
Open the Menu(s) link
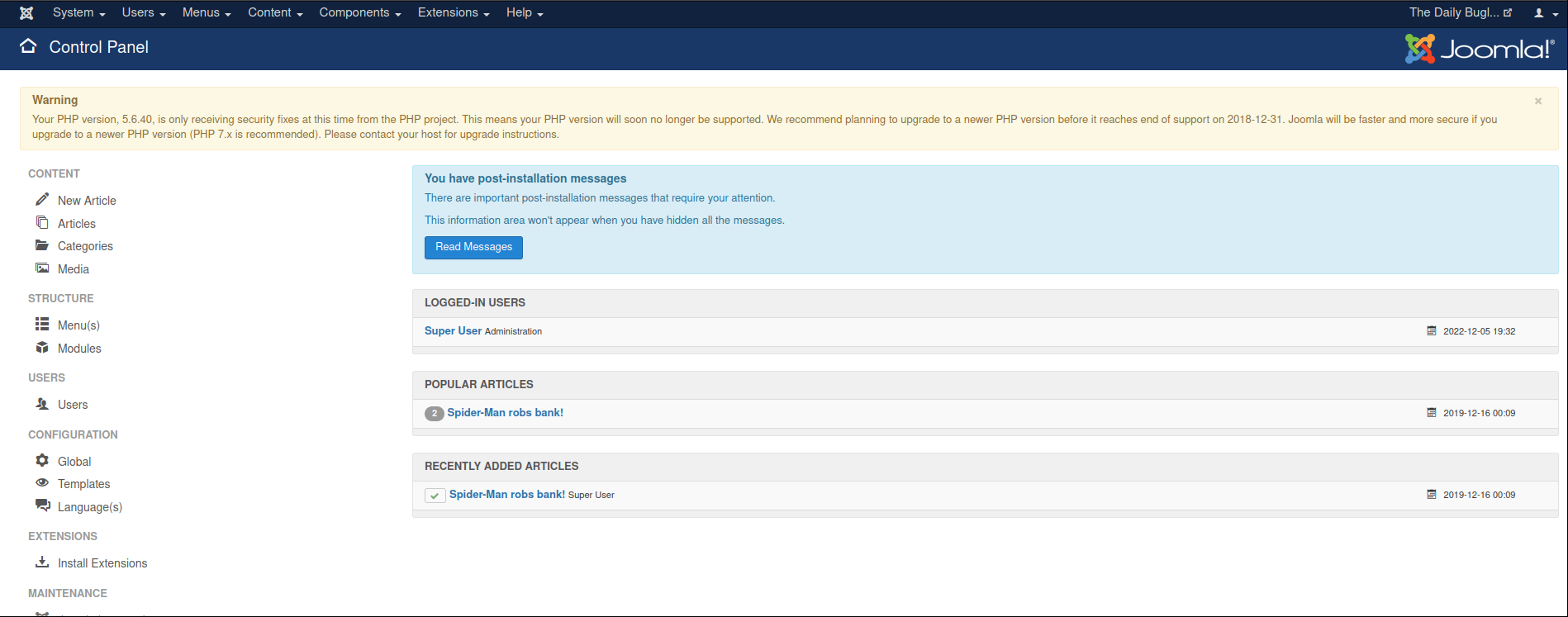(78, 325)
